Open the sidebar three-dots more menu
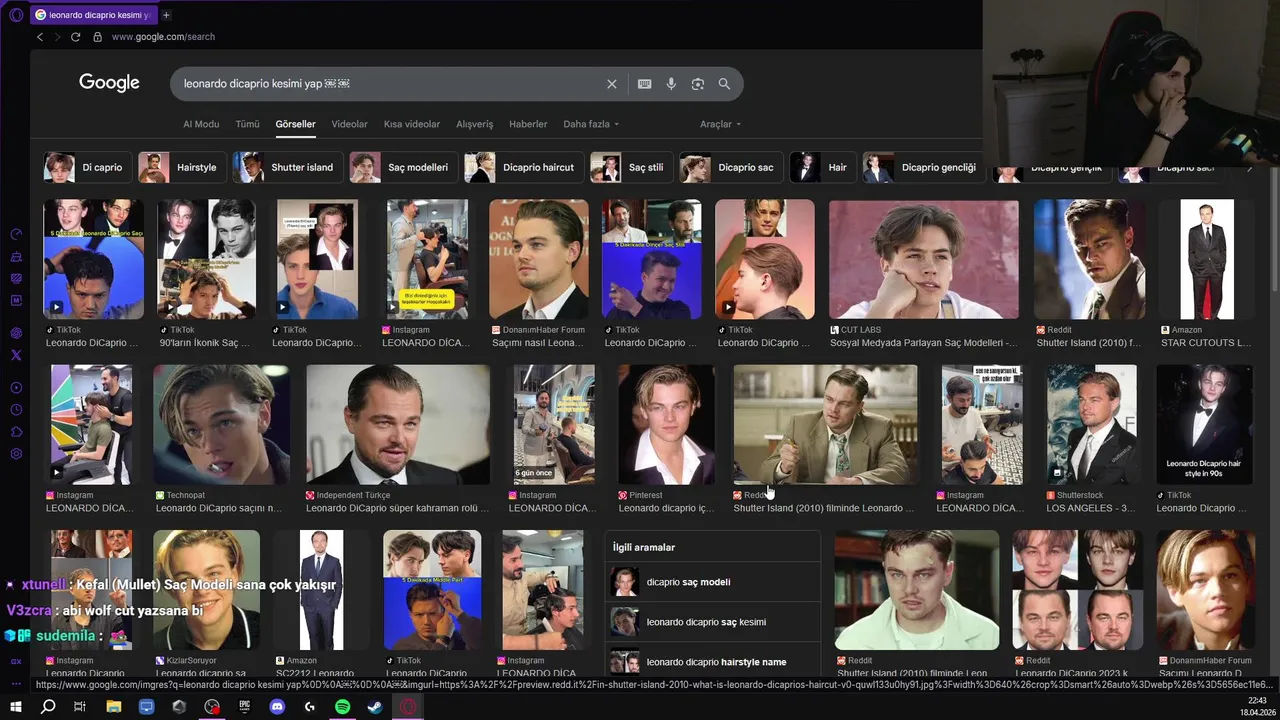Viewport: 1280px width, 720px height. pyautogui.click(x=16, y=683)
